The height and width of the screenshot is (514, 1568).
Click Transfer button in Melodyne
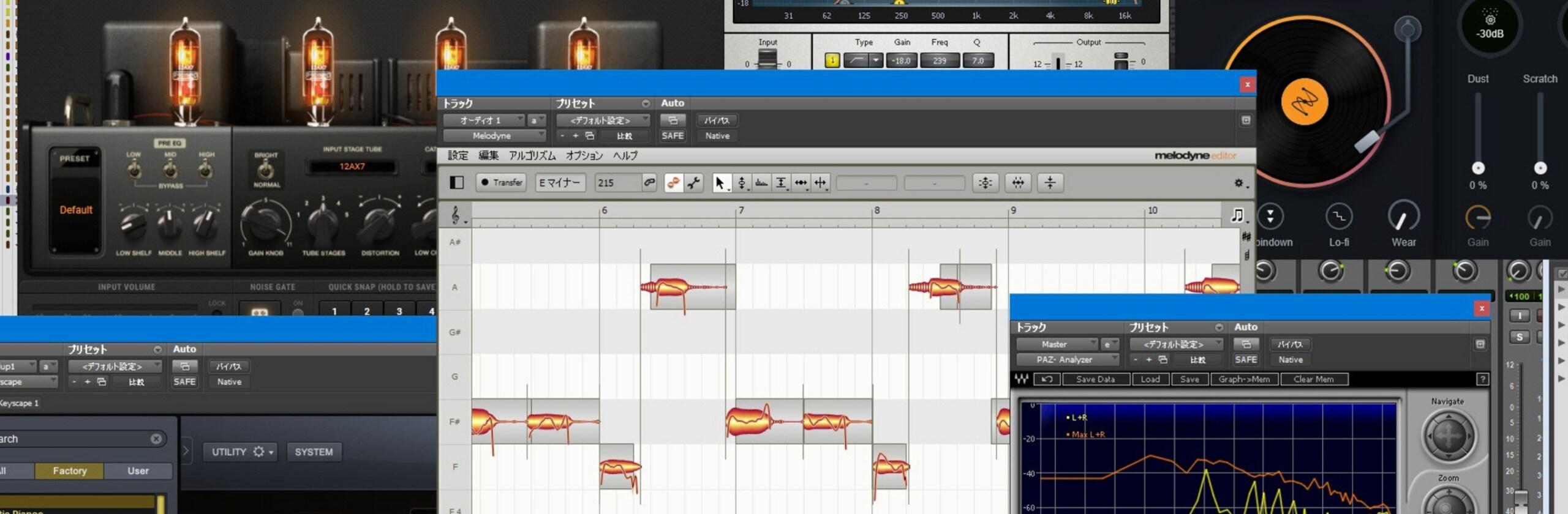501,183
